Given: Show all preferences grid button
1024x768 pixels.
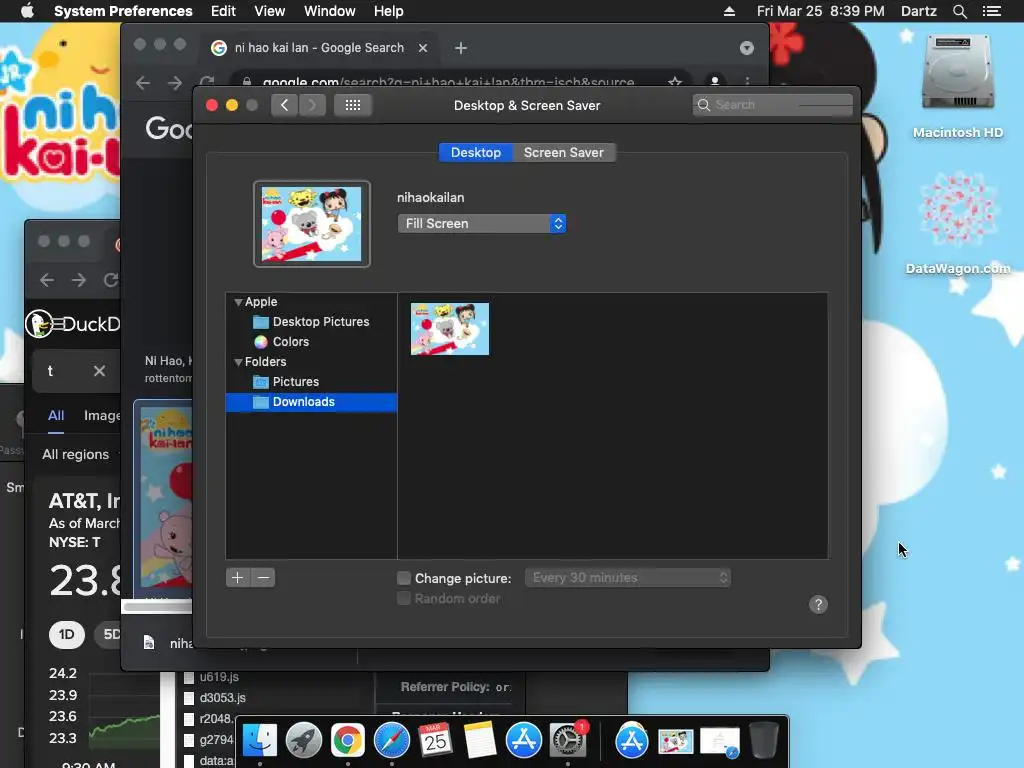Looking at the screenshot, I should point(353,105).
